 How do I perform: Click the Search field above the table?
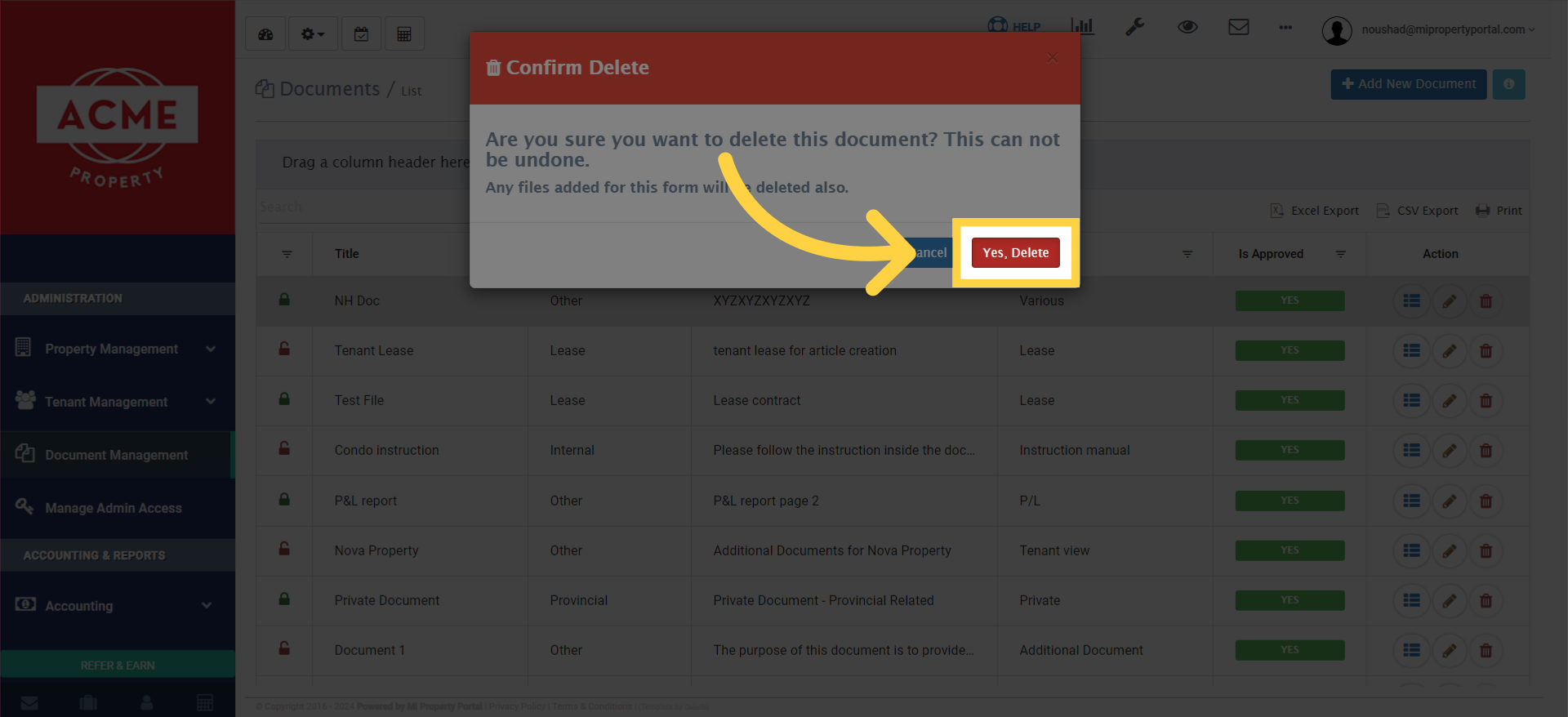(363, 207)
